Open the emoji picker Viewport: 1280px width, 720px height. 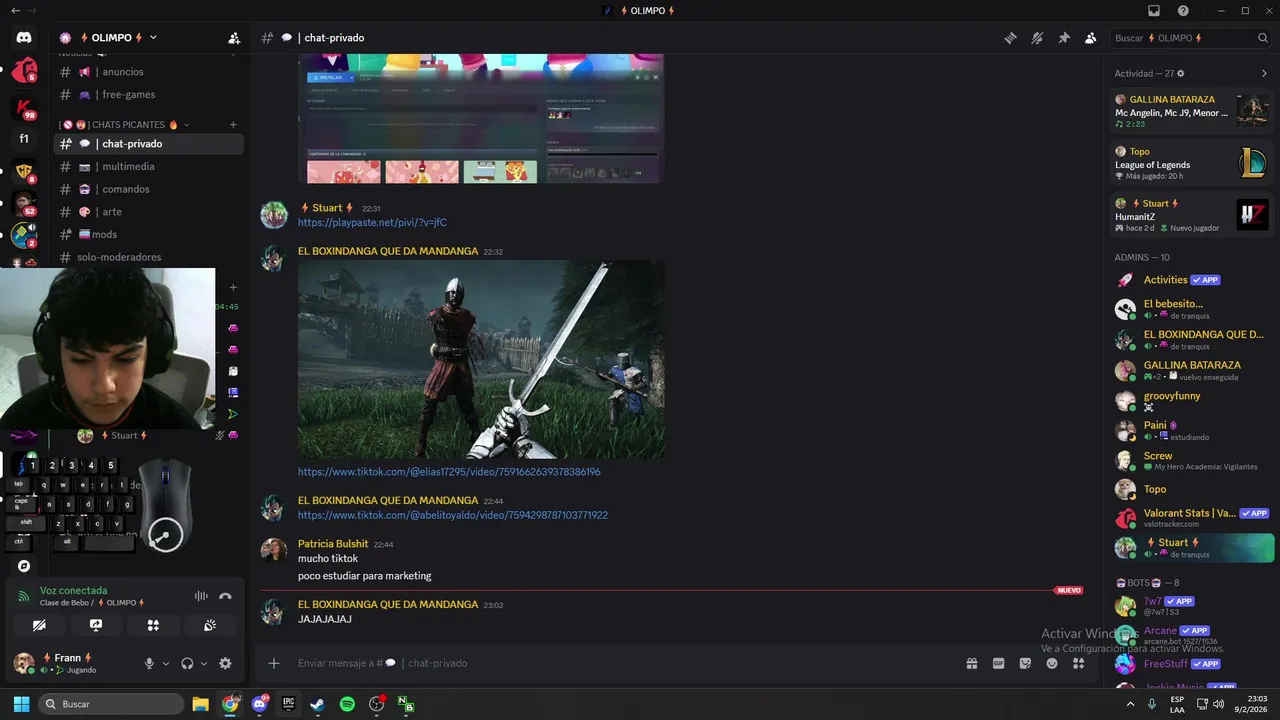[x=1052, y=663]
